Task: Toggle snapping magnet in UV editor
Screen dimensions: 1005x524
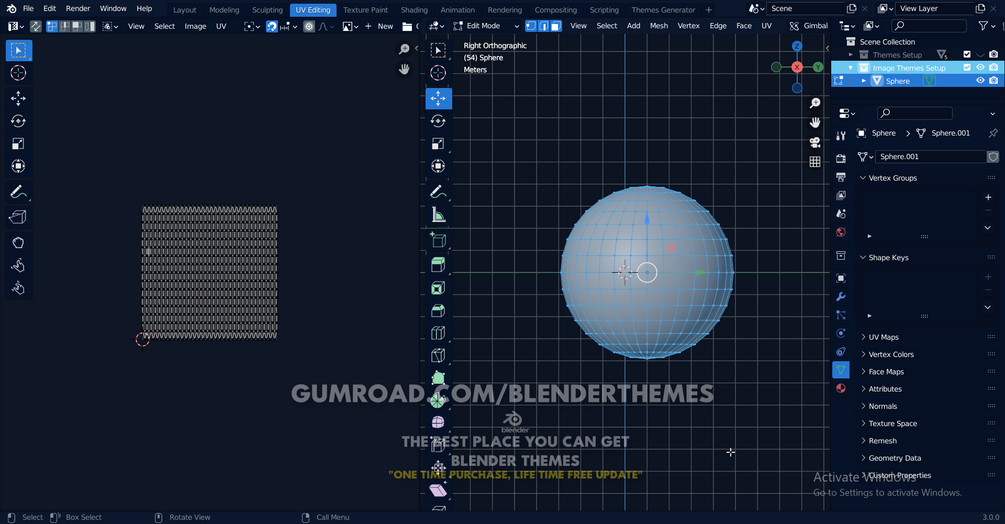Action: [x=272, y=26]
